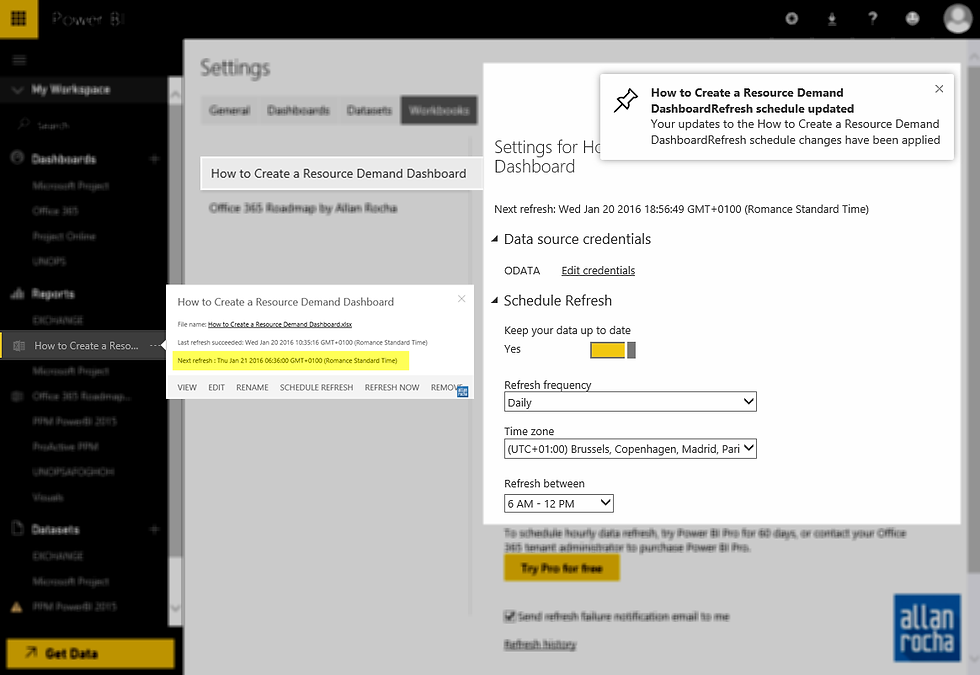980x675 pixels.
Task: Switch to the Datasets settings tab
Action: coord(369,110)
